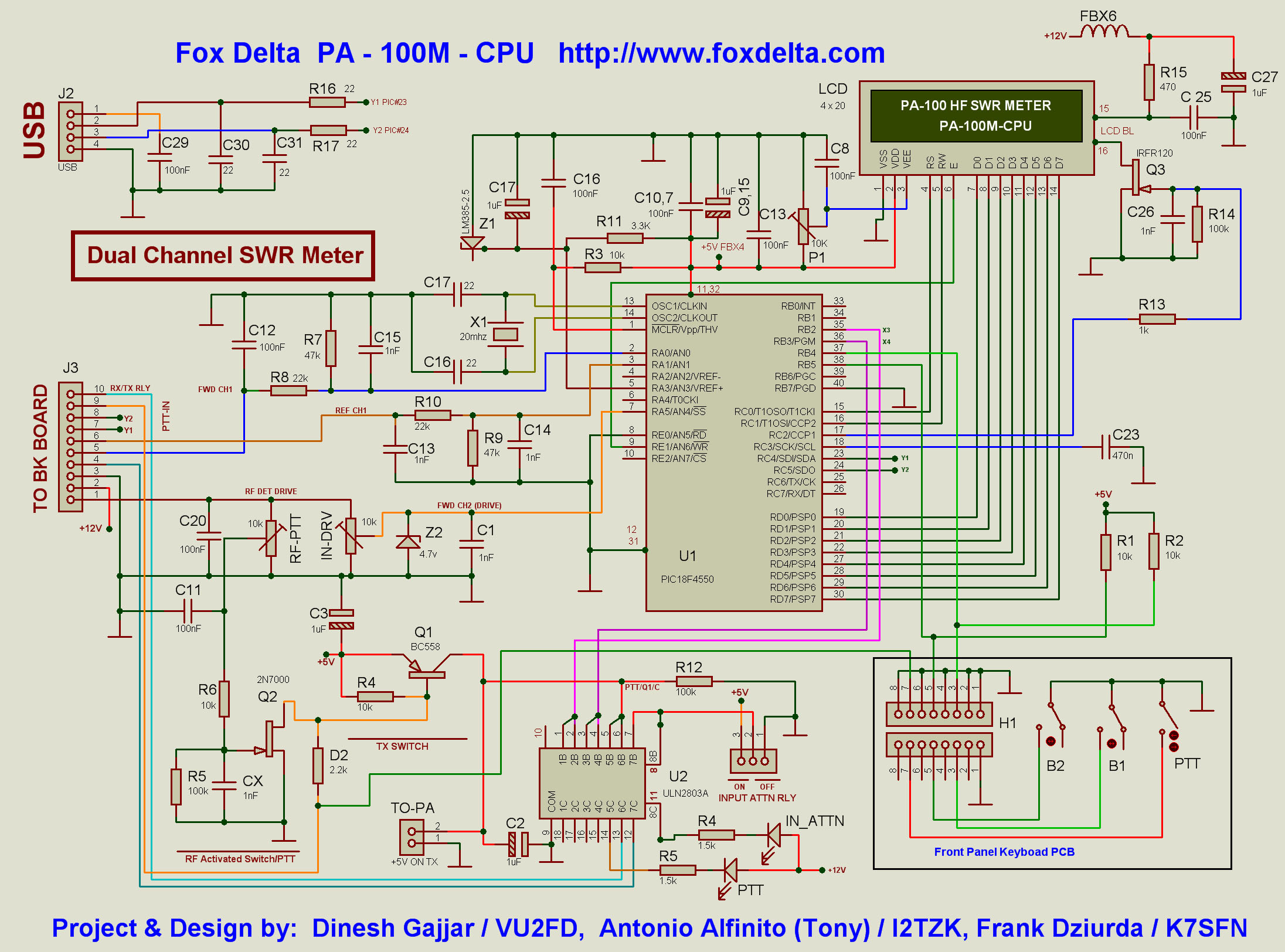Click the CX 1nF capacitor
Viewport: 1285px width, 952px height.
click(224, 786)
